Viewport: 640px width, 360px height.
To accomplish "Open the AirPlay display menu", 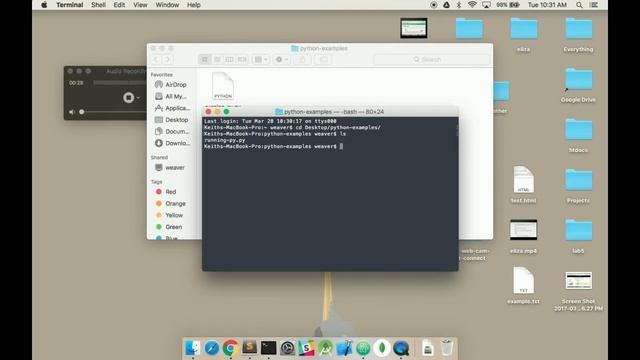I will (487, 5).
